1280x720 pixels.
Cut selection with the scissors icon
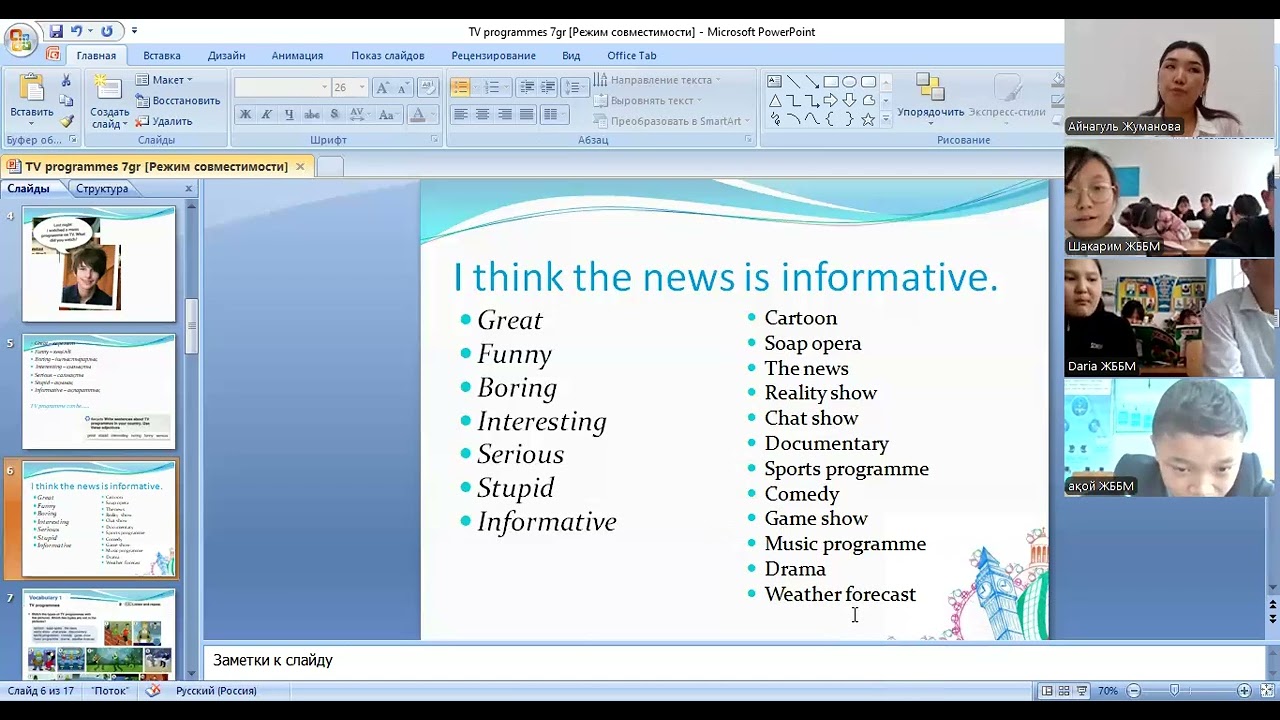coord(66,81)
